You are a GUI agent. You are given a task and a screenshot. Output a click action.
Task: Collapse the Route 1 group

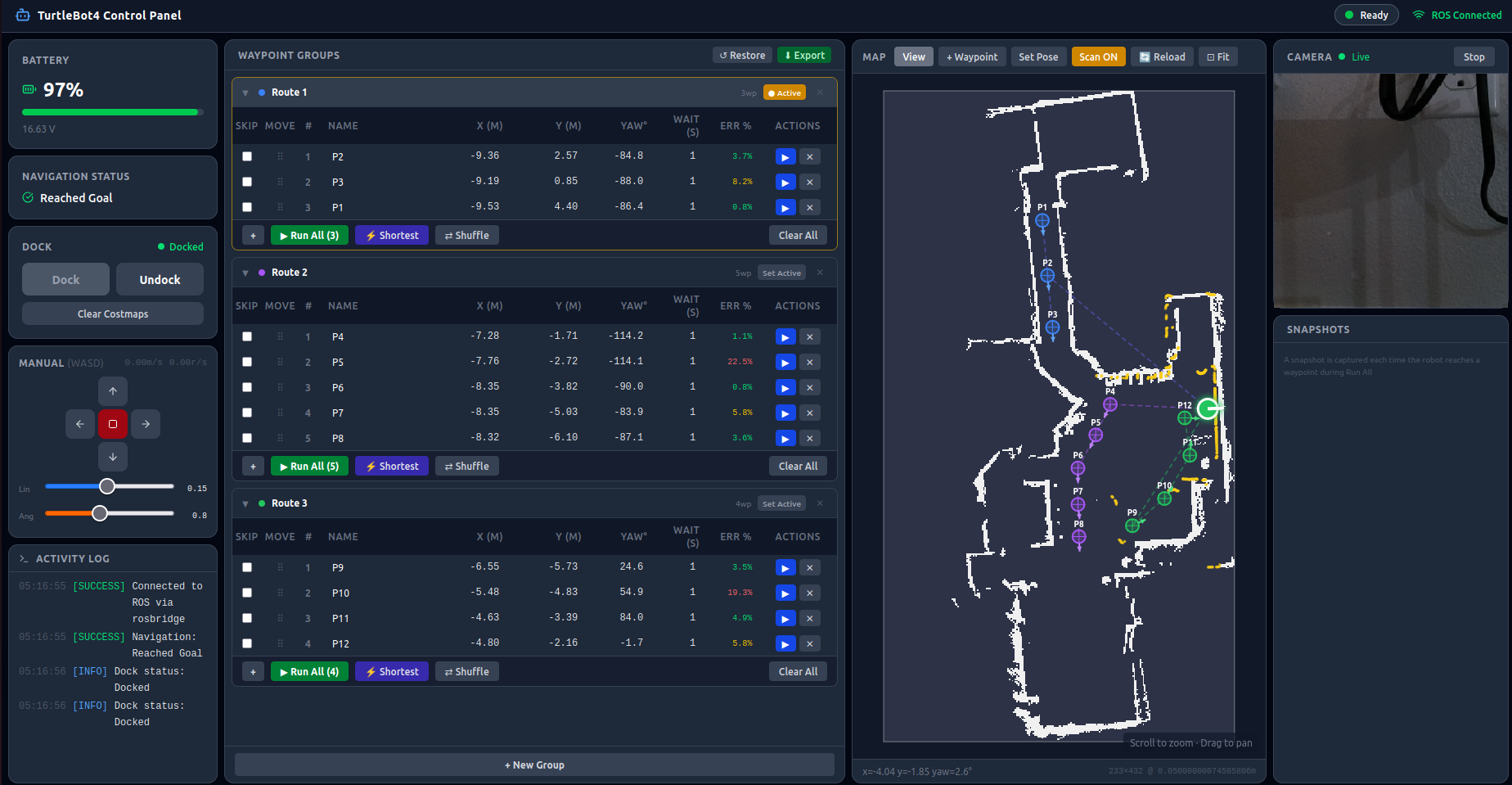tap(245, 93)
